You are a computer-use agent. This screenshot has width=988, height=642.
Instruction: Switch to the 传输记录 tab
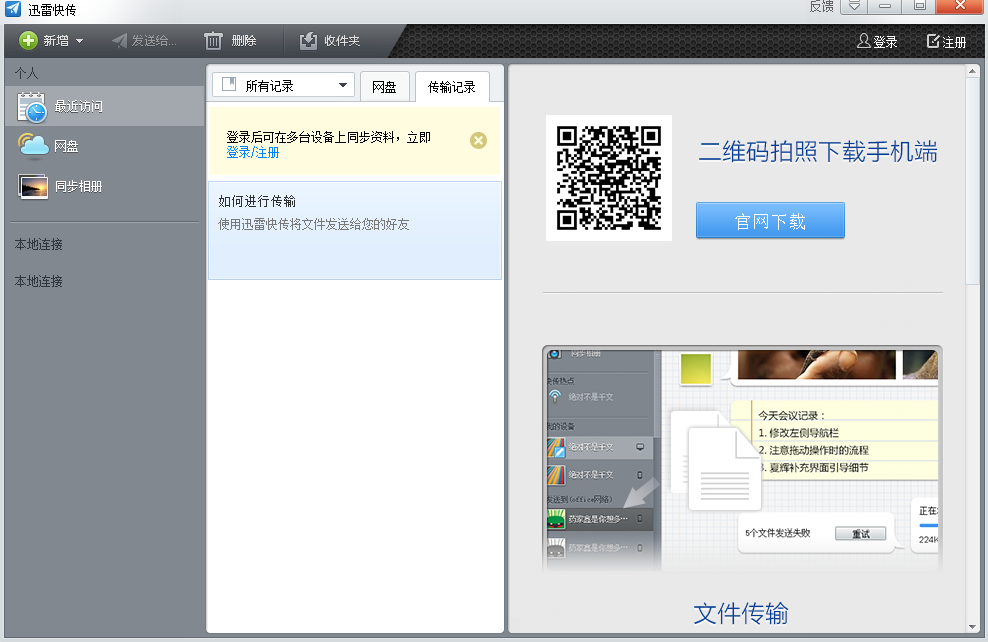click(x=452, y=87)
